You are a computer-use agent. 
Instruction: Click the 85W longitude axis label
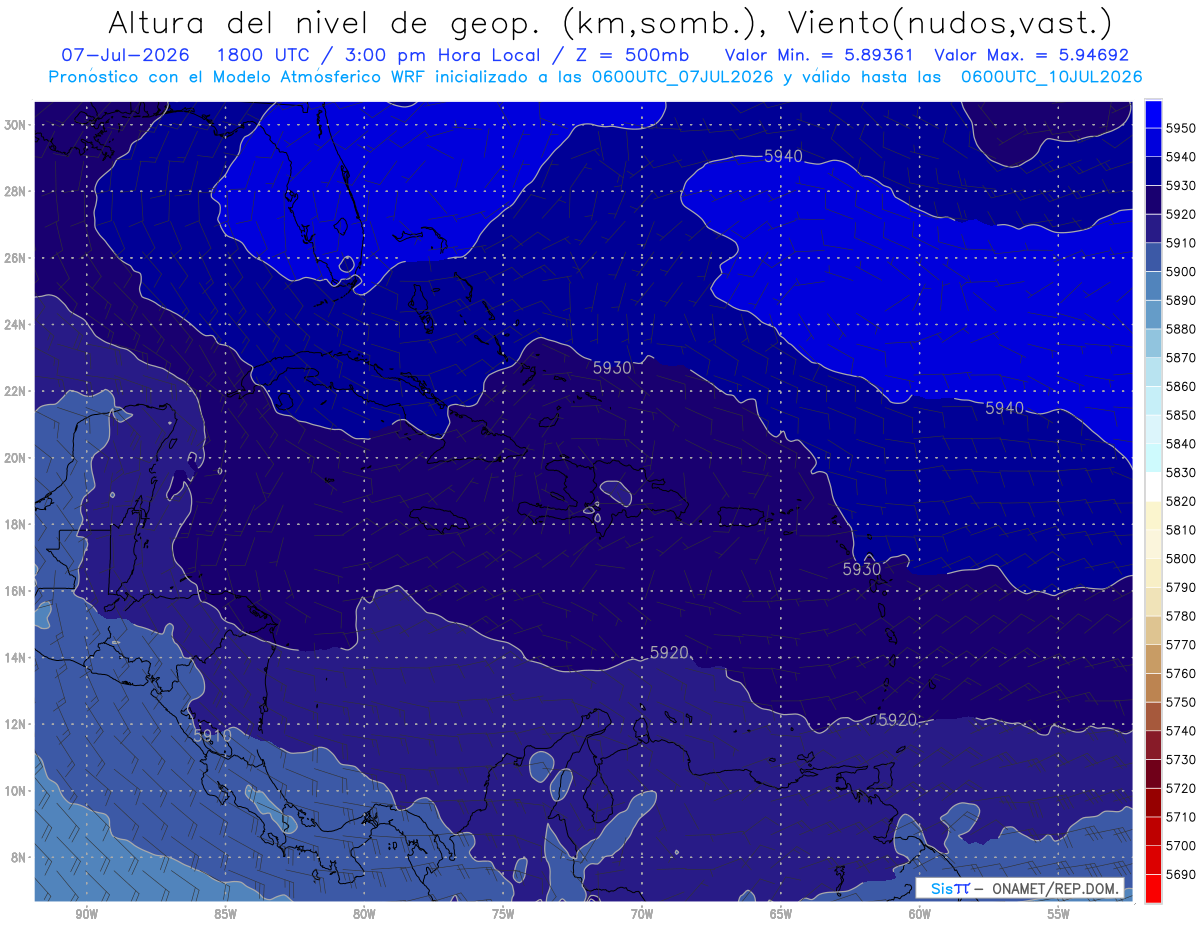225,914
